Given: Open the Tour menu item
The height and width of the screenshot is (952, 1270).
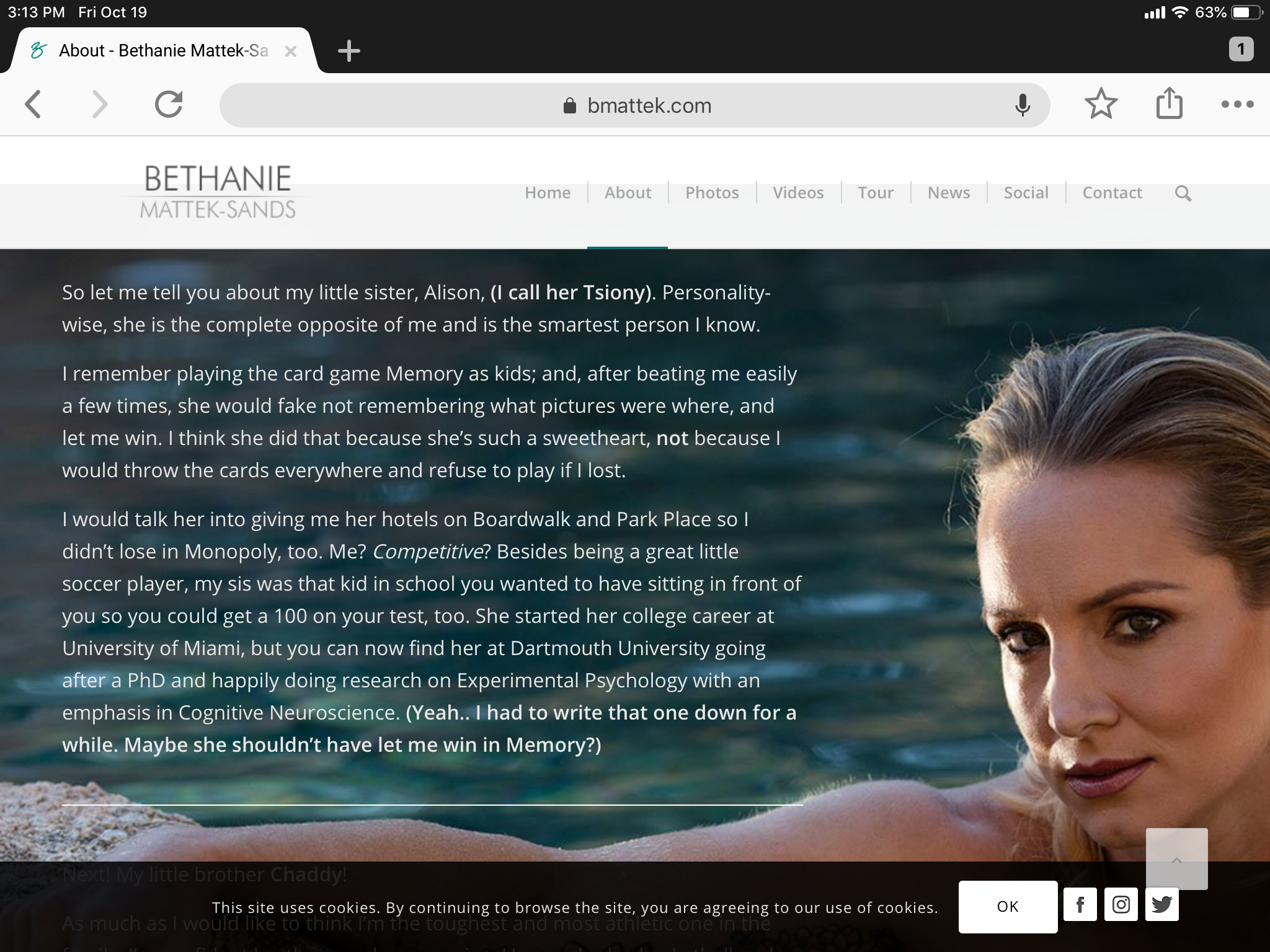Looking at the screenshot, I should [876, 193].
